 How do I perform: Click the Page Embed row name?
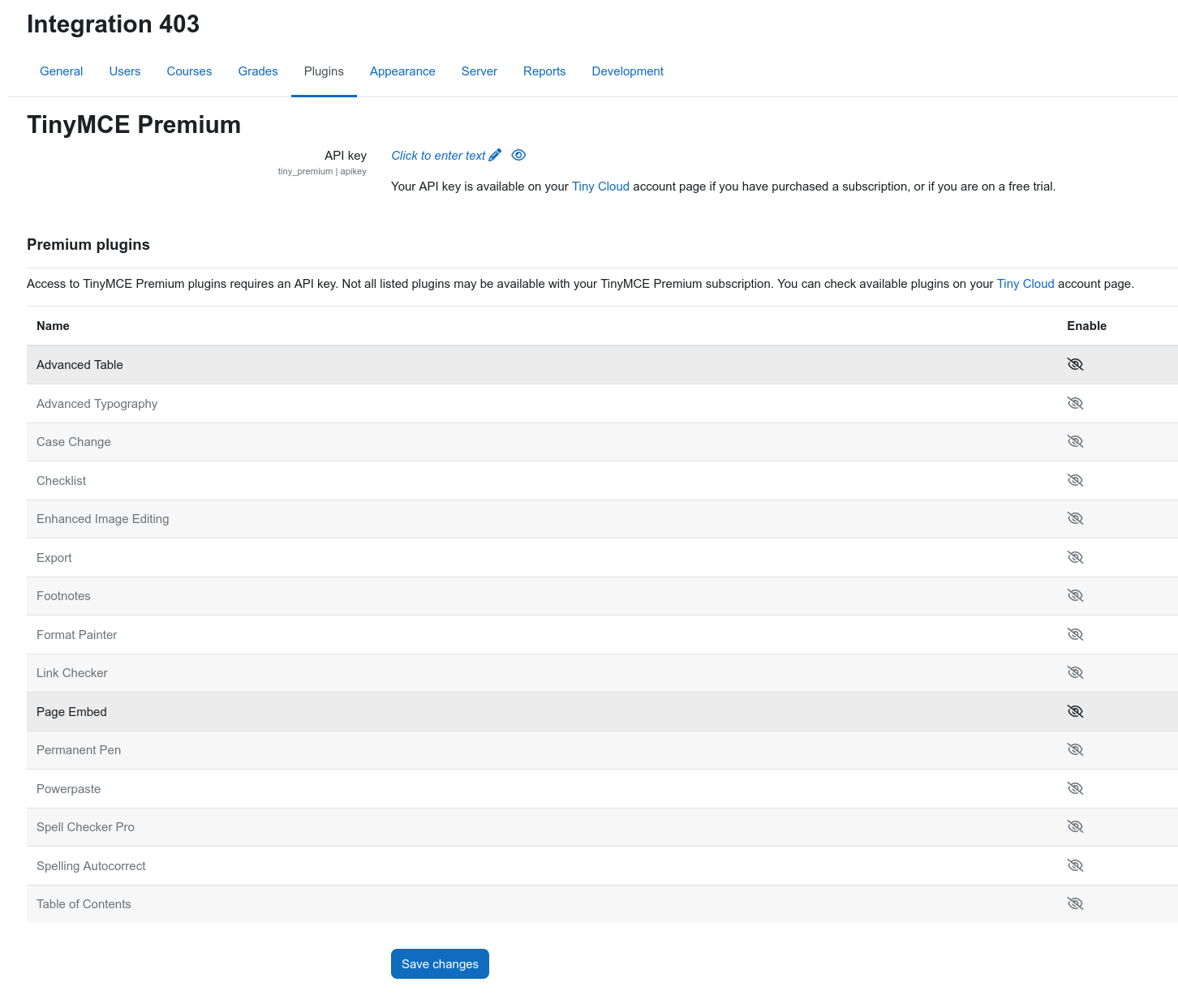[71, 712]
